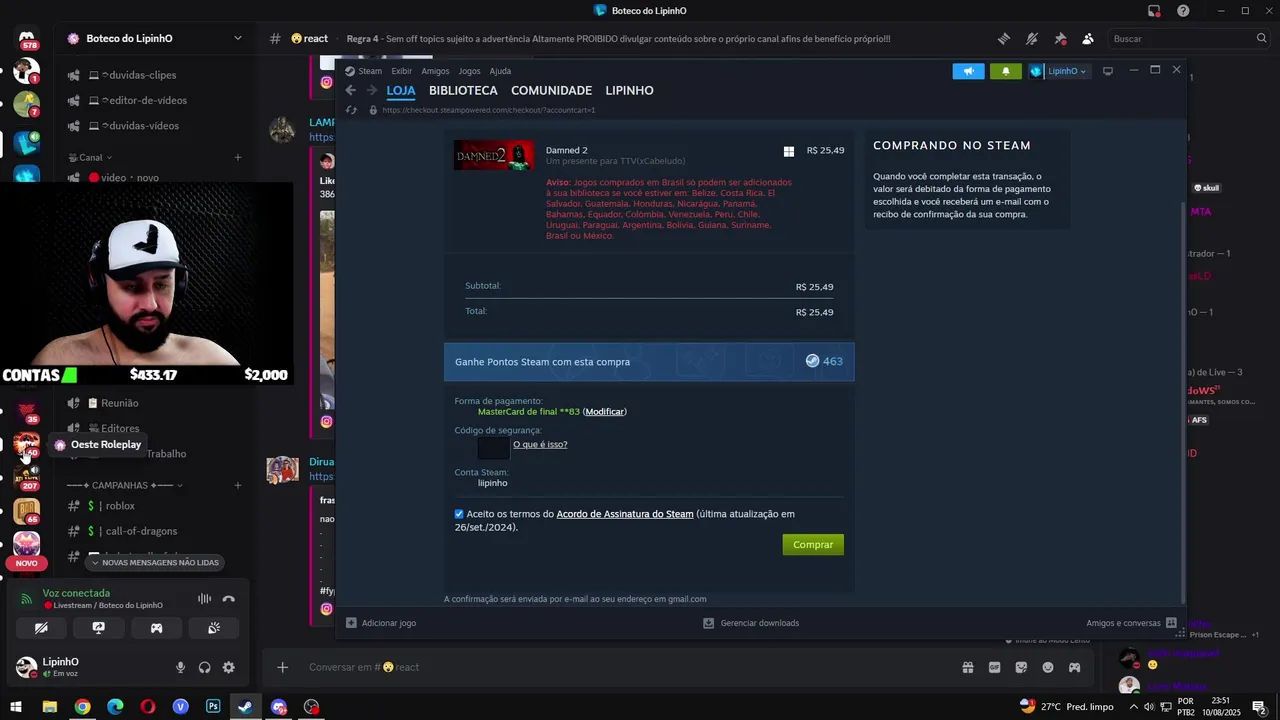
Task: Open Discord user settings gear
Action: (x=228, y=667)
